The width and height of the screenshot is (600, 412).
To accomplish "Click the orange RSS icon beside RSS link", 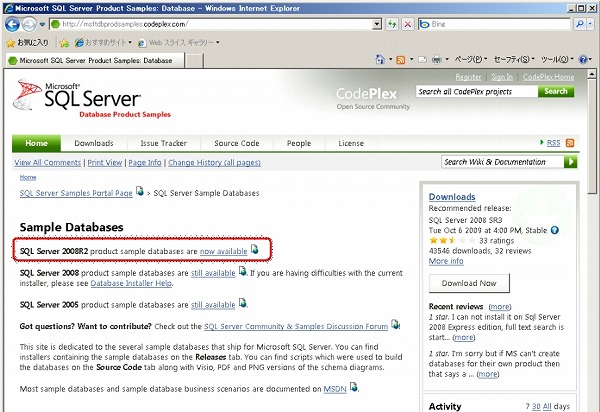I will tap(569, 143).
